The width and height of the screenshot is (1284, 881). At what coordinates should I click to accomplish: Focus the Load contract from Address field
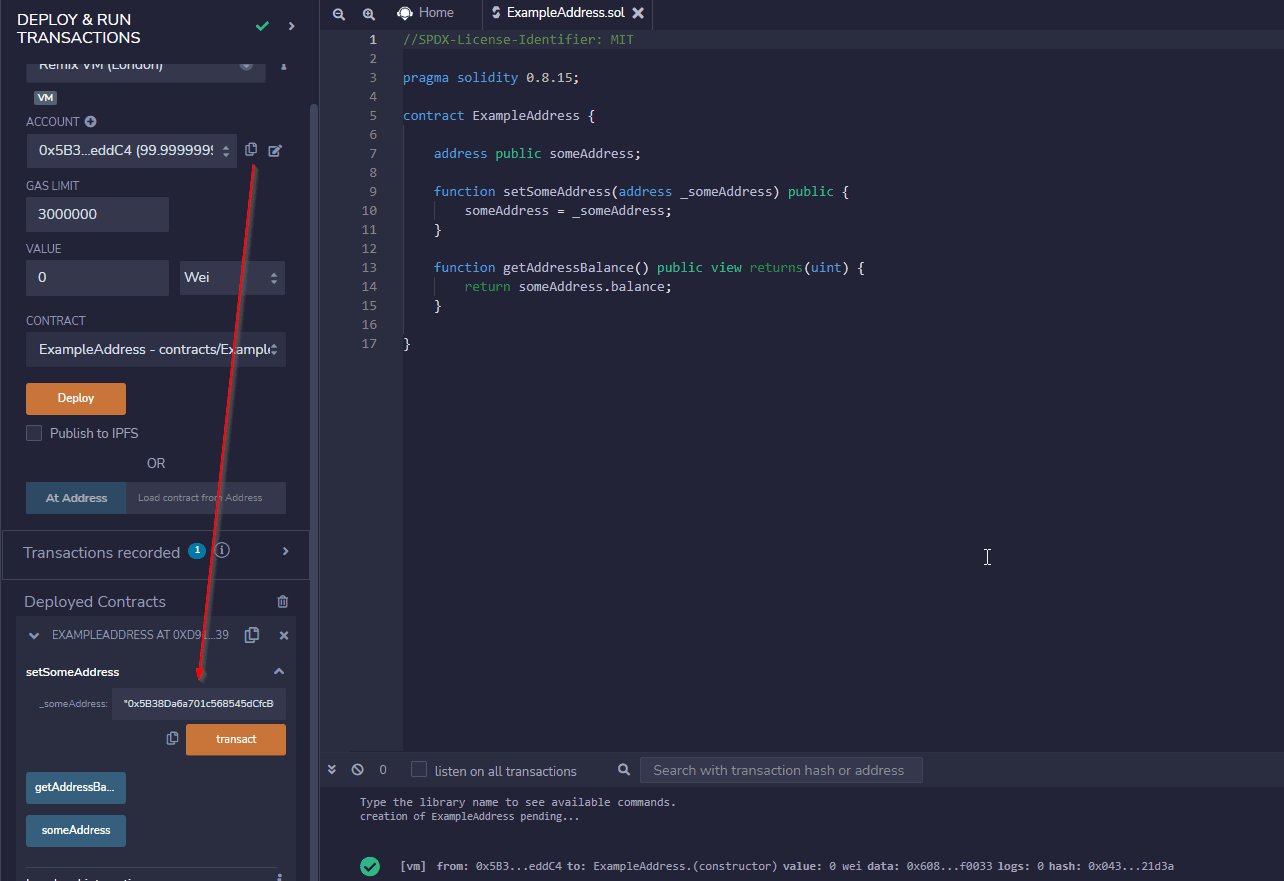[206, 498]
